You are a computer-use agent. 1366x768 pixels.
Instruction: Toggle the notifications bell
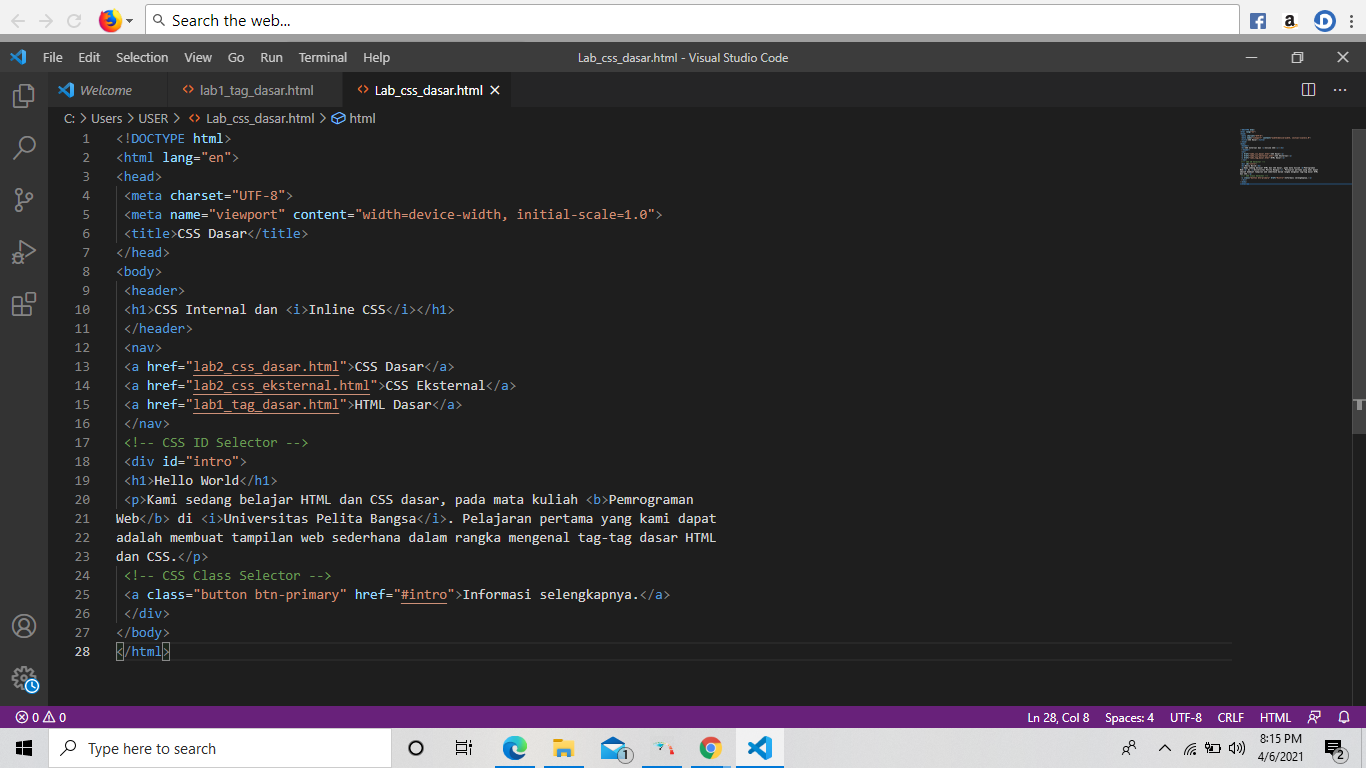tap(1344, 717)
